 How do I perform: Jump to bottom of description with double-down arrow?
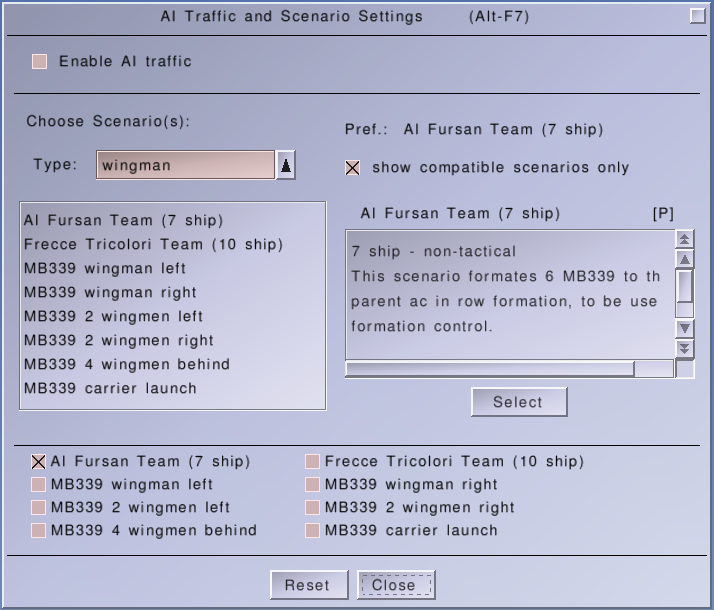[x=684, y=348]
